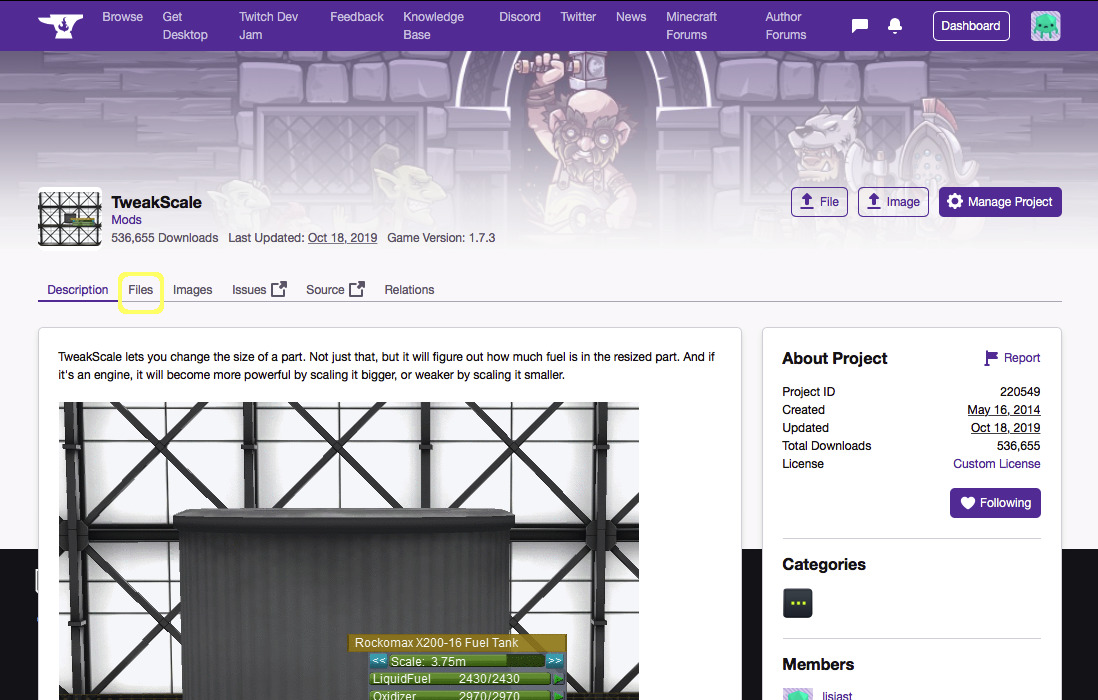
Task: Click the TweakScale project title
Action: [x=156, y=202]
